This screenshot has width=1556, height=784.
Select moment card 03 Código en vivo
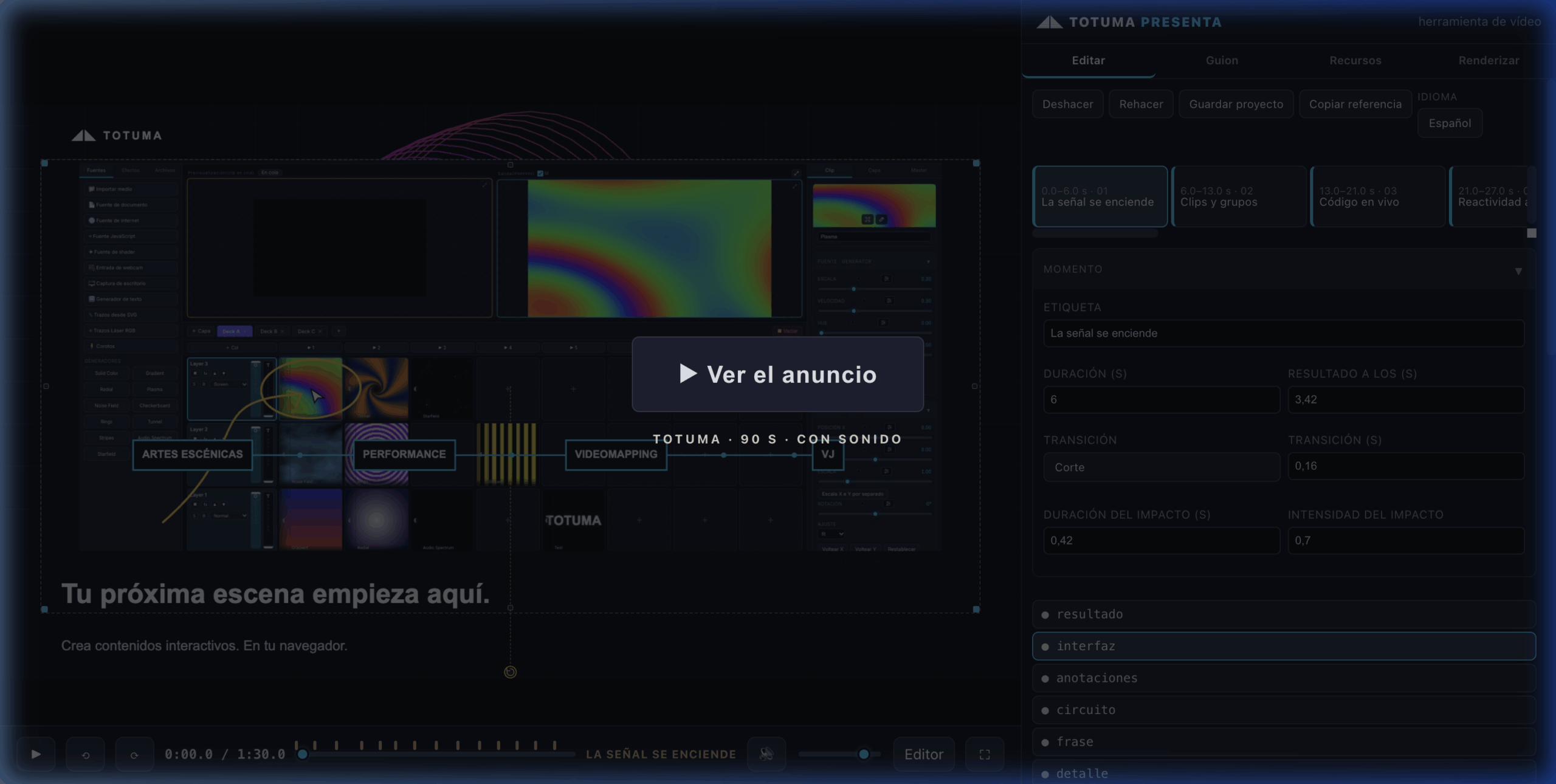click(1378, 196)
